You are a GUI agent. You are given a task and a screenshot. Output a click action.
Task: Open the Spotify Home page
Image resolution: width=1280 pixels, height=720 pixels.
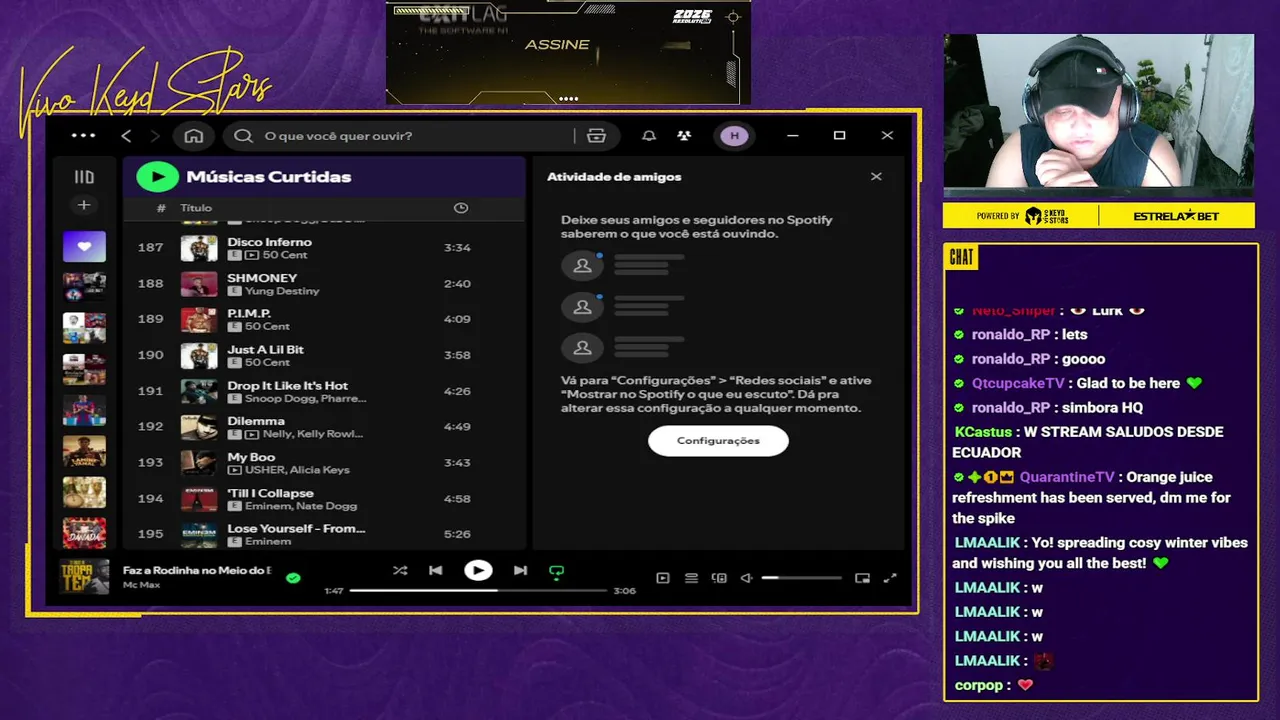(194, 136)
